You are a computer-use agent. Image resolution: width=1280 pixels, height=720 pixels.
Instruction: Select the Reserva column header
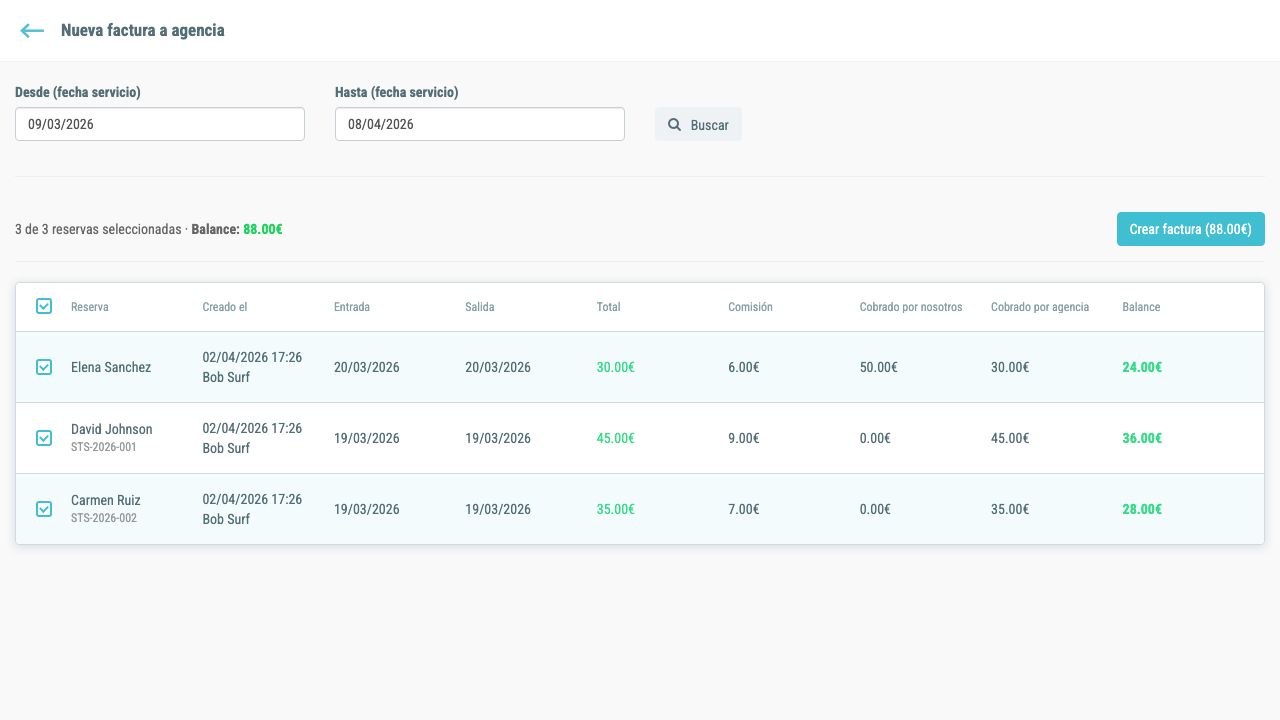(90, 307)
